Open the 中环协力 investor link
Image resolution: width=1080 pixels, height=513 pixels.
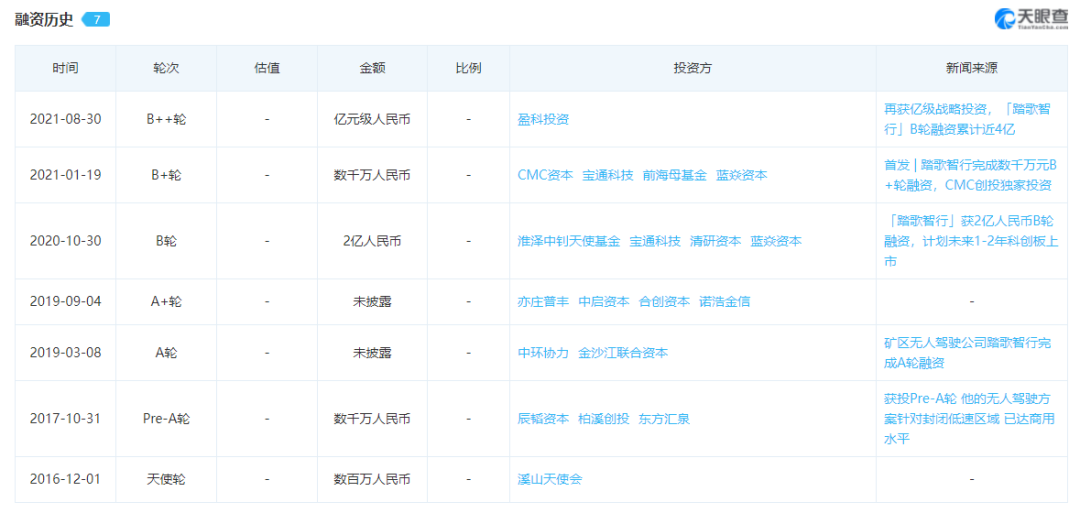click(x=543, y=353)
